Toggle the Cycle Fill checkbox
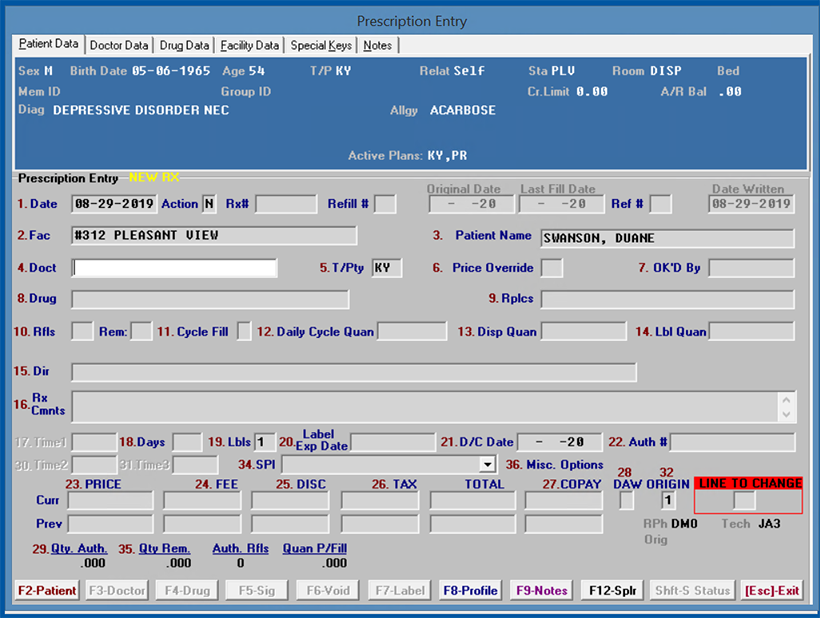The width and height of the screenshot is (820, 618). pyautogui.click(x=244, y=332)
